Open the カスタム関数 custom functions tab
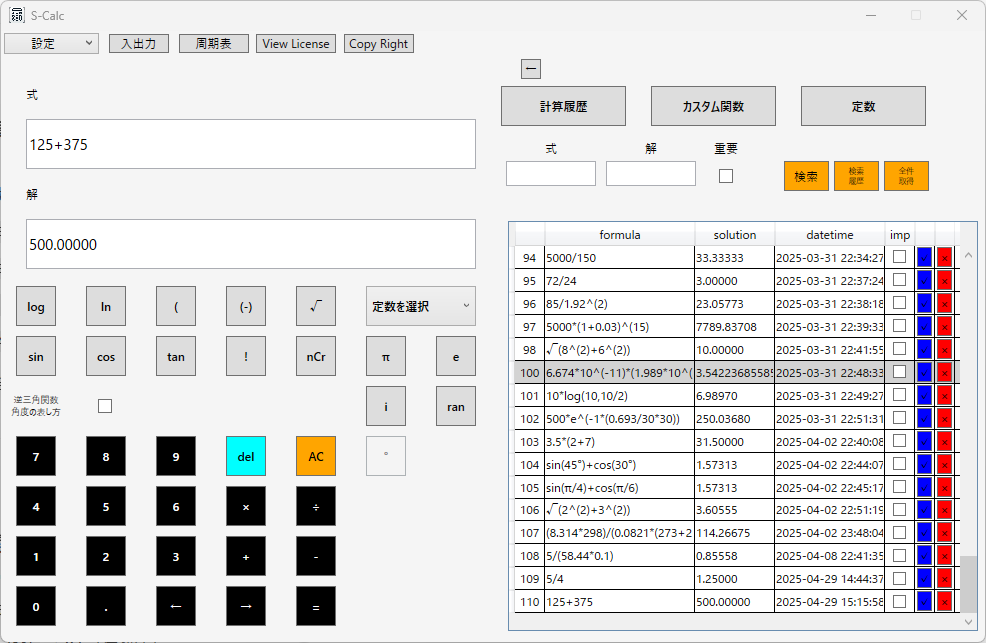Image resolution: width=986 pixels, height=643 pixels. [x=713, y=106]
